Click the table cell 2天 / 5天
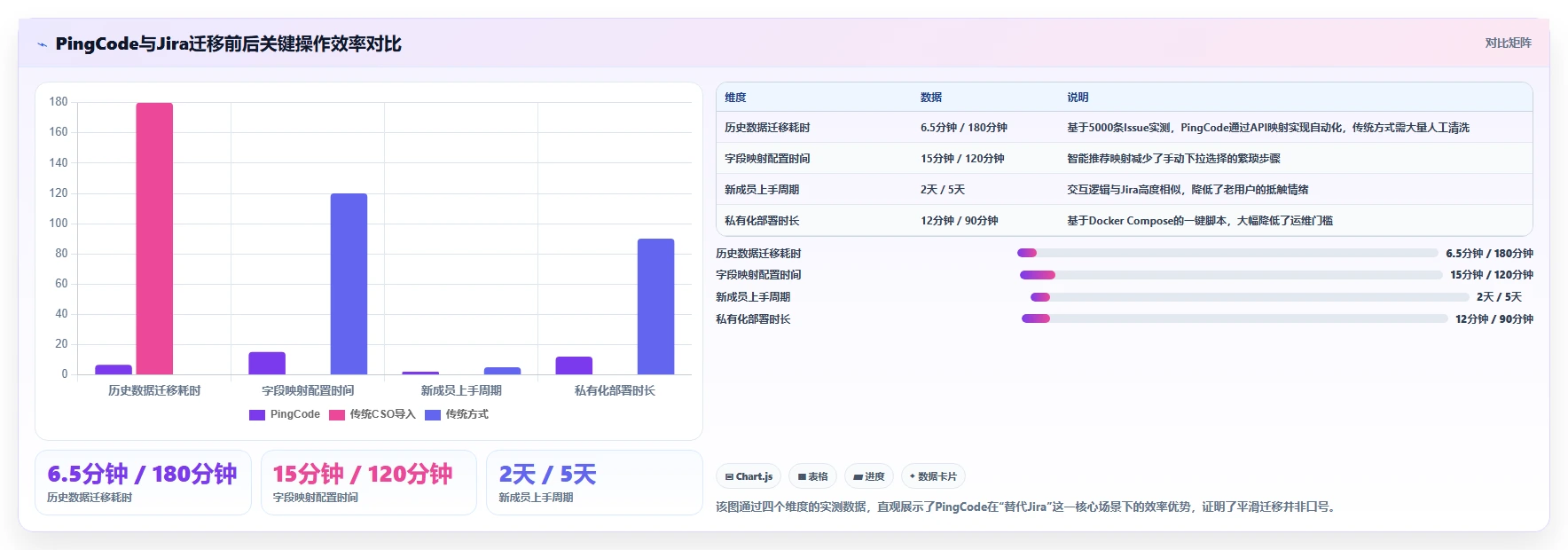This screenshot has height=550, width=1568. coord(943,190)
